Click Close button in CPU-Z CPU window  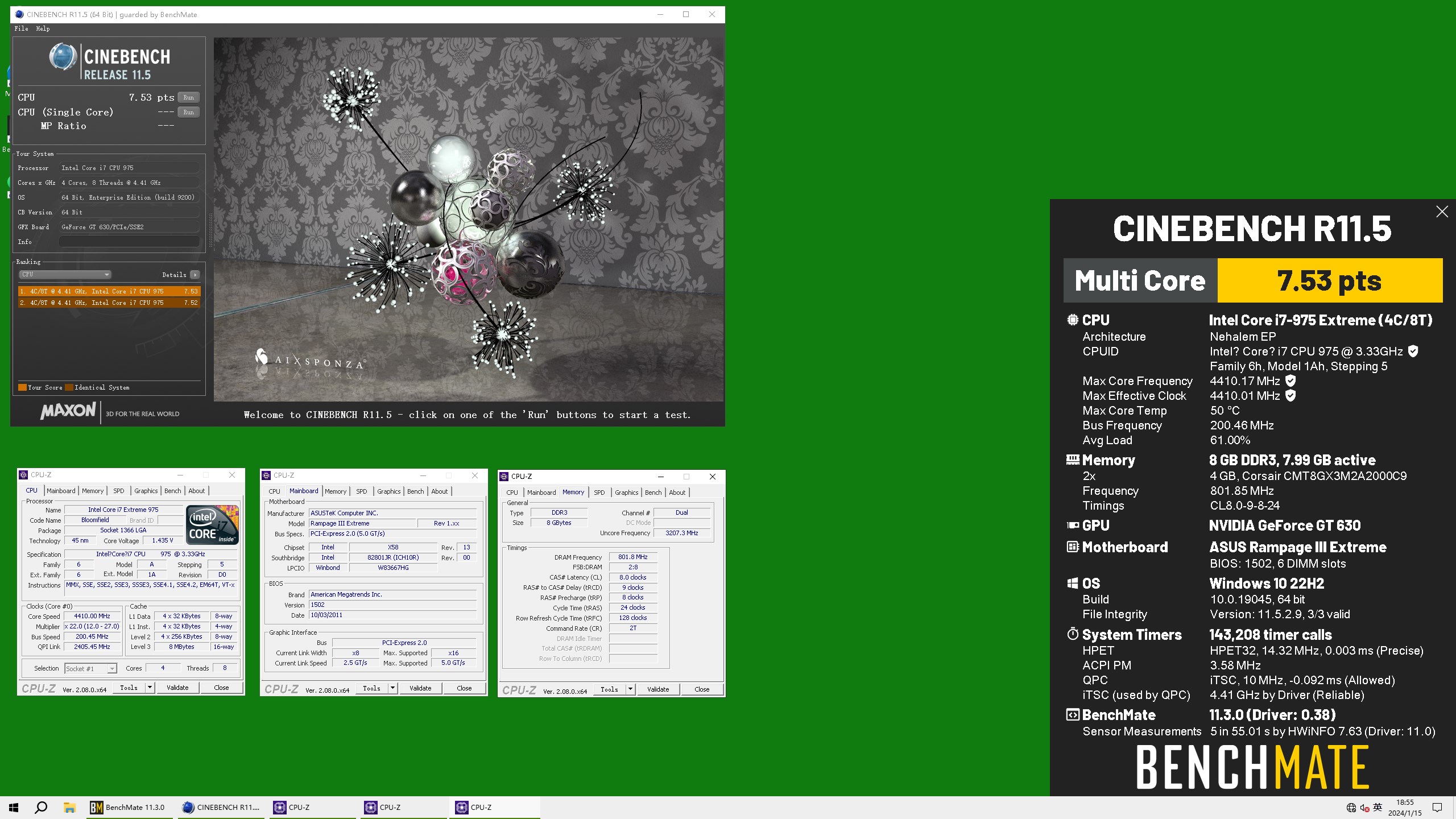(221, 688)
